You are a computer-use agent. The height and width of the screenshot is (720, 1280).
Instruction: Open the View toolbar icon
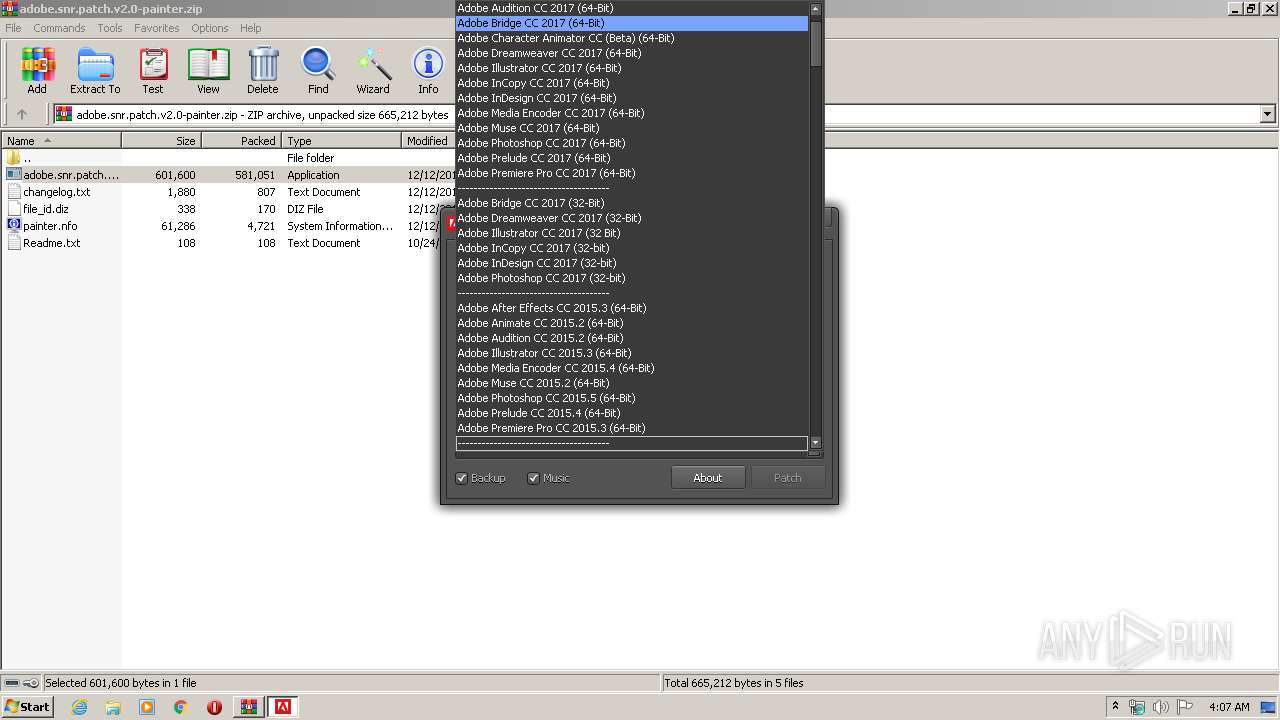(208, 71)
